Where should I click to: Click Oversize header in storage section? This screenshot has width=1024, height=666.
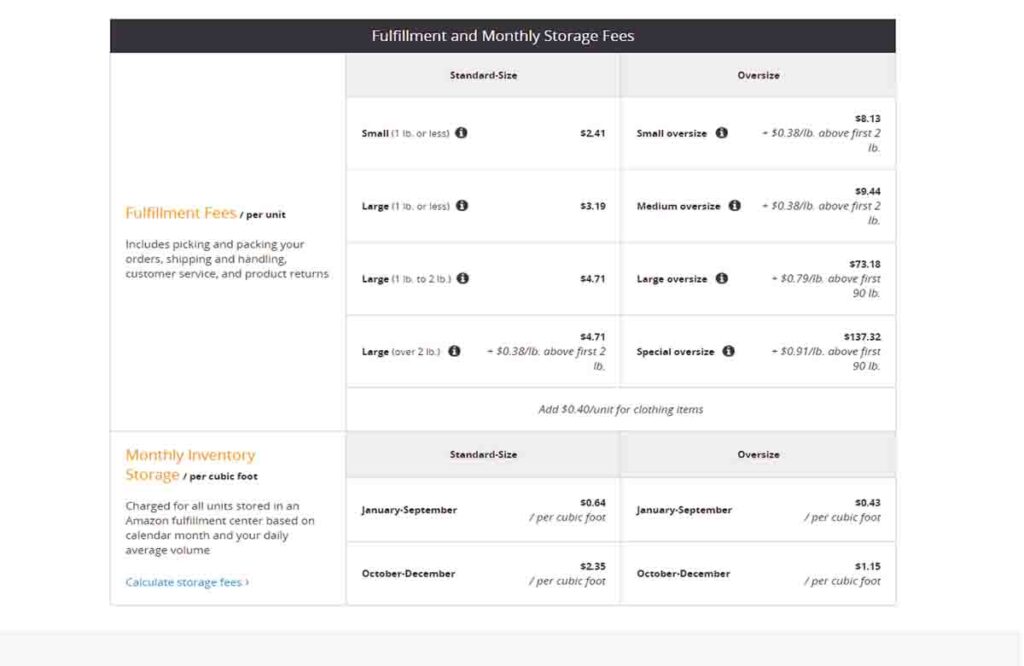pos(758,454)
